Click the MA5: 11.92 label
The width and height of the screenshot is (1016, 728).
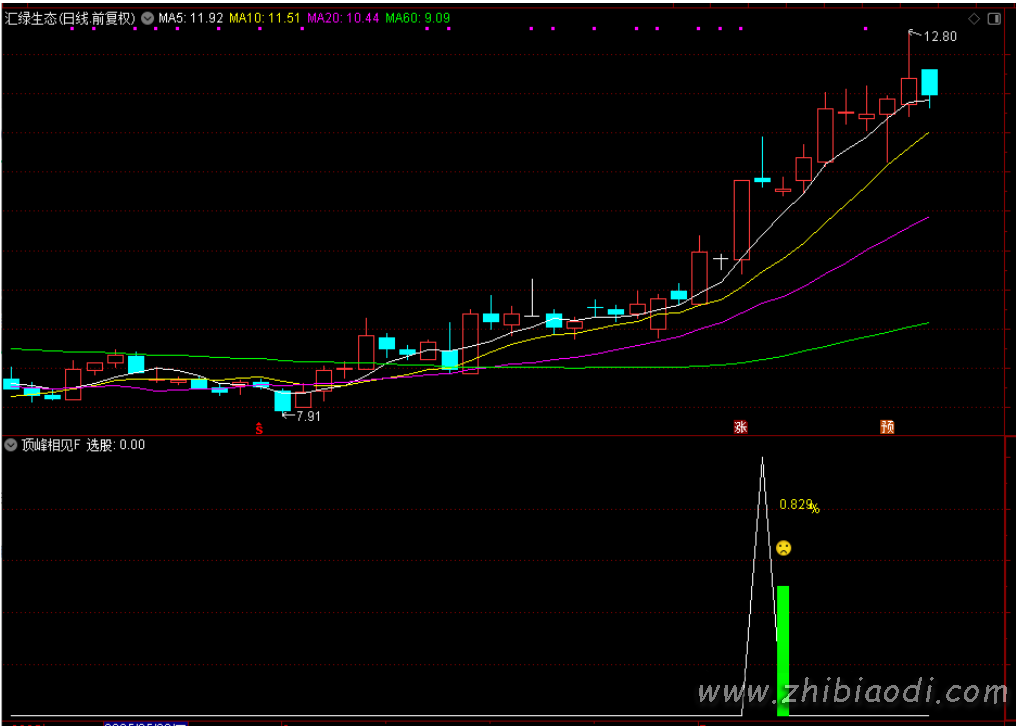tap(190, 18)
